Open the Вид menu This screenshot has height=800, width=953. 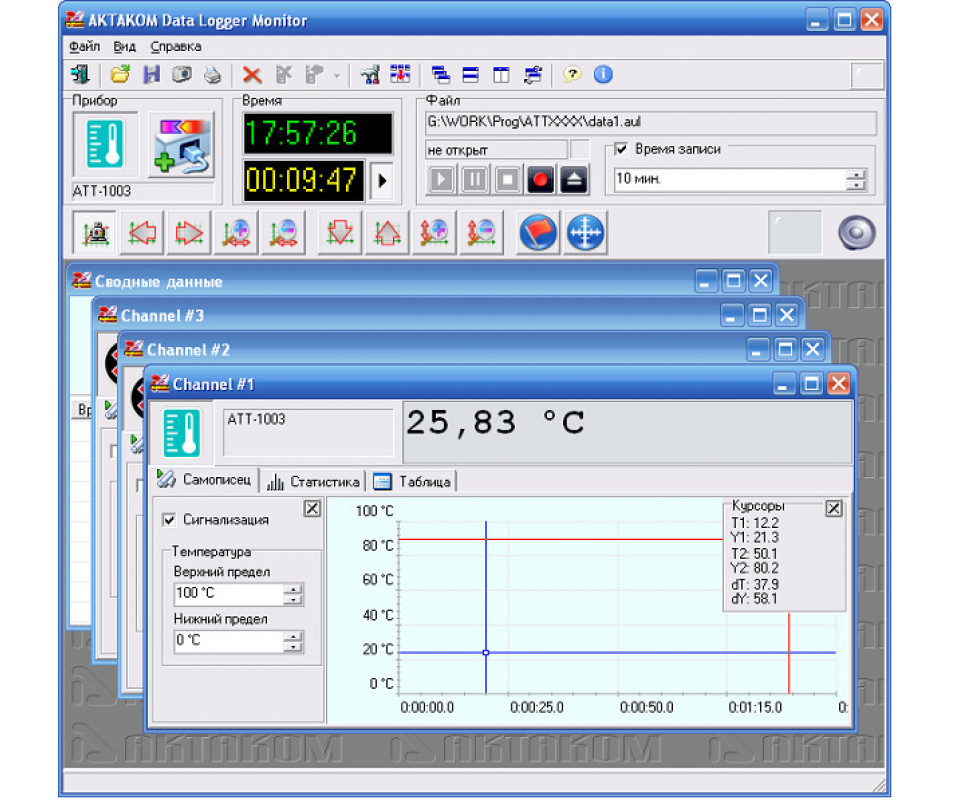[x=125, y=46]
